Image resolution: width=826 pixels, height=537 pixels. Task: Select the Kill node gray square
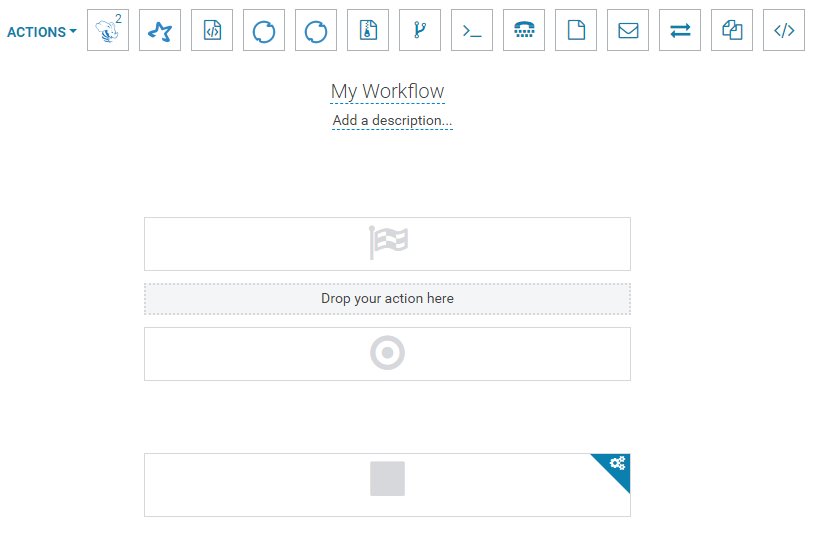tap(387, 479)
